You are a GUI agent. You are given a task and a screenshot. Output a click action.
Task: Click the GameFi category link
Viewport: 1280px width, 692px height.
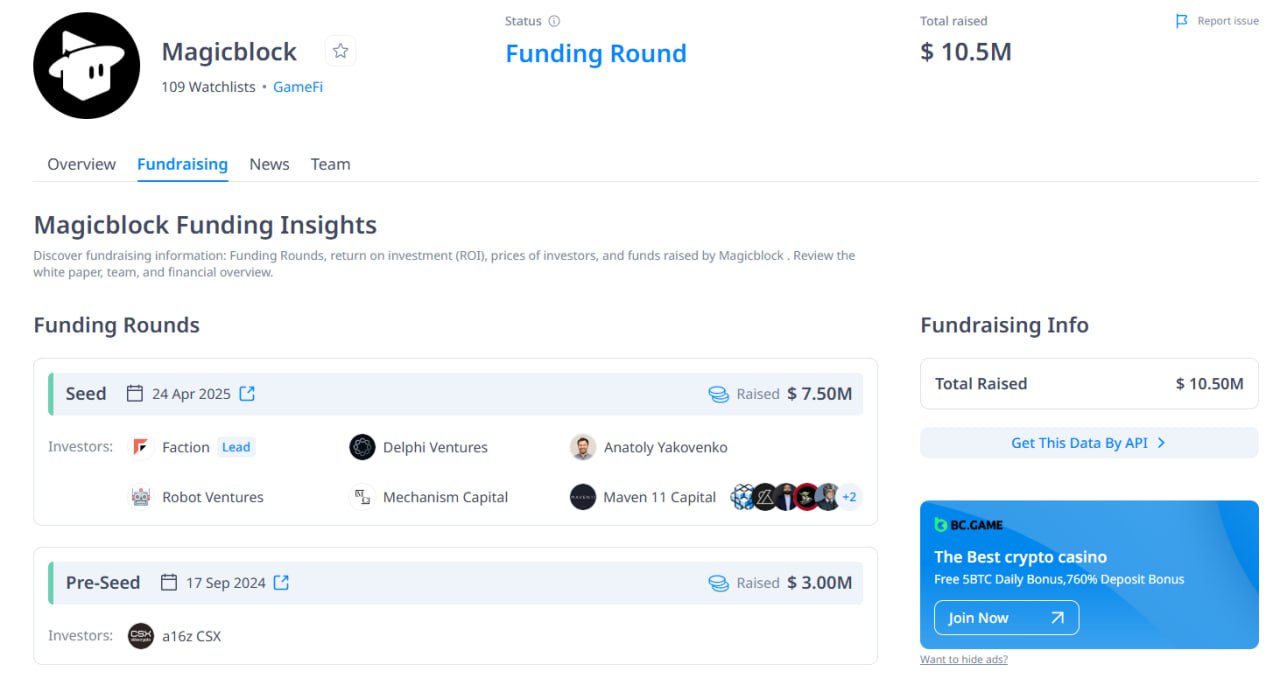coord(298,87)
